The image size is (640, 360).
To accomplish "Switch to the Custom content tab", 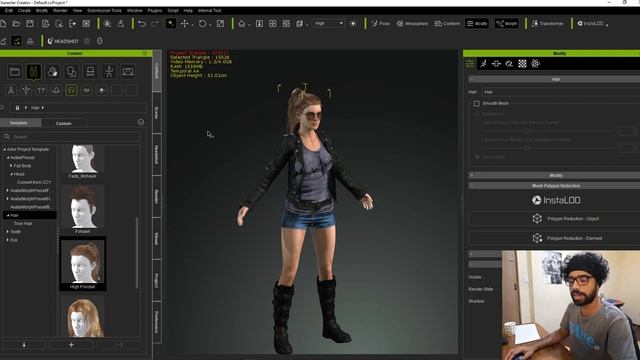I will tap(64, 123).
